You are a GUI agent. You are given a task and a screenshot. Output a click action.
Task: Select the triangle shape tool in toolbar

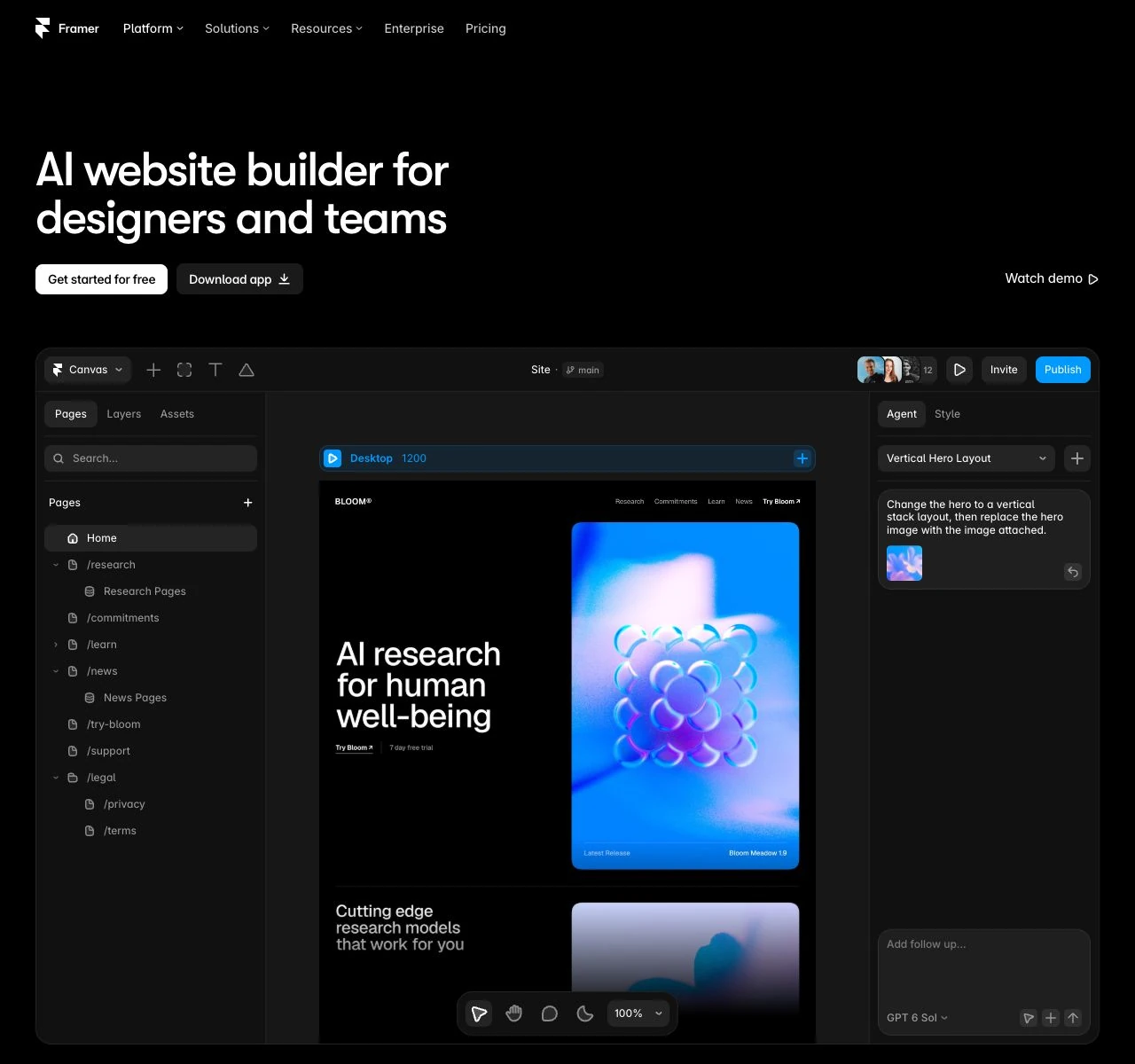point(247,370)
